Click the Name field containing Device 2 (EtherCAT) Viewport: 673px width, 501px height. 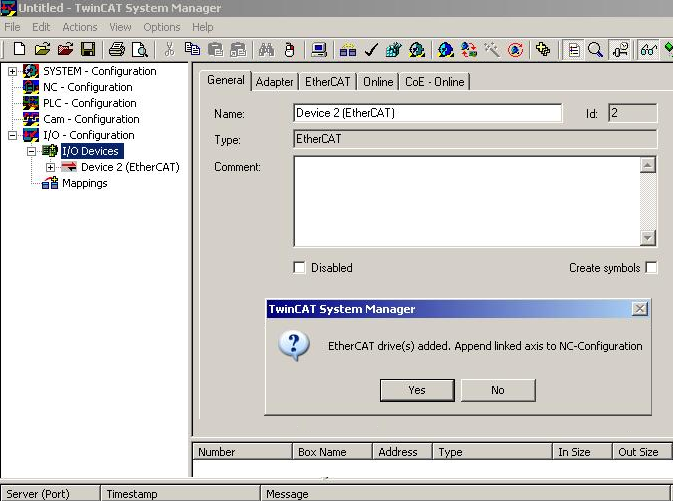[427, 113]
